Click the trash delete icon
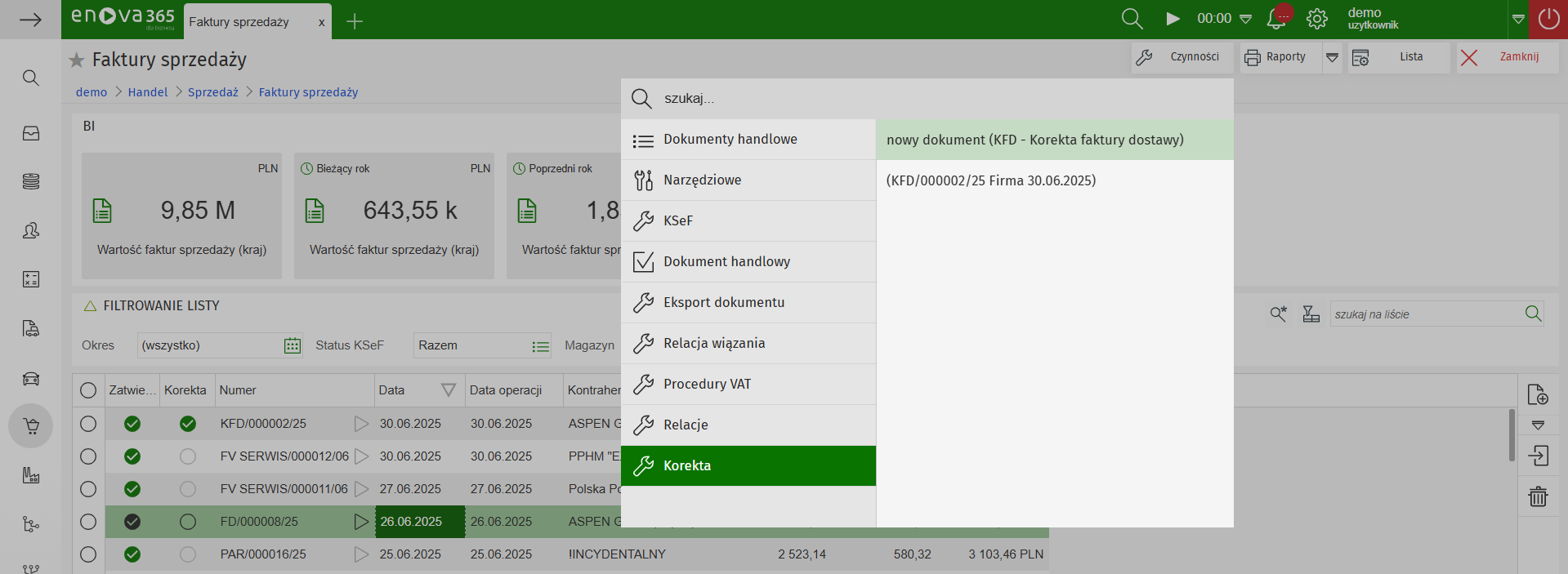 click(1538, 496)
